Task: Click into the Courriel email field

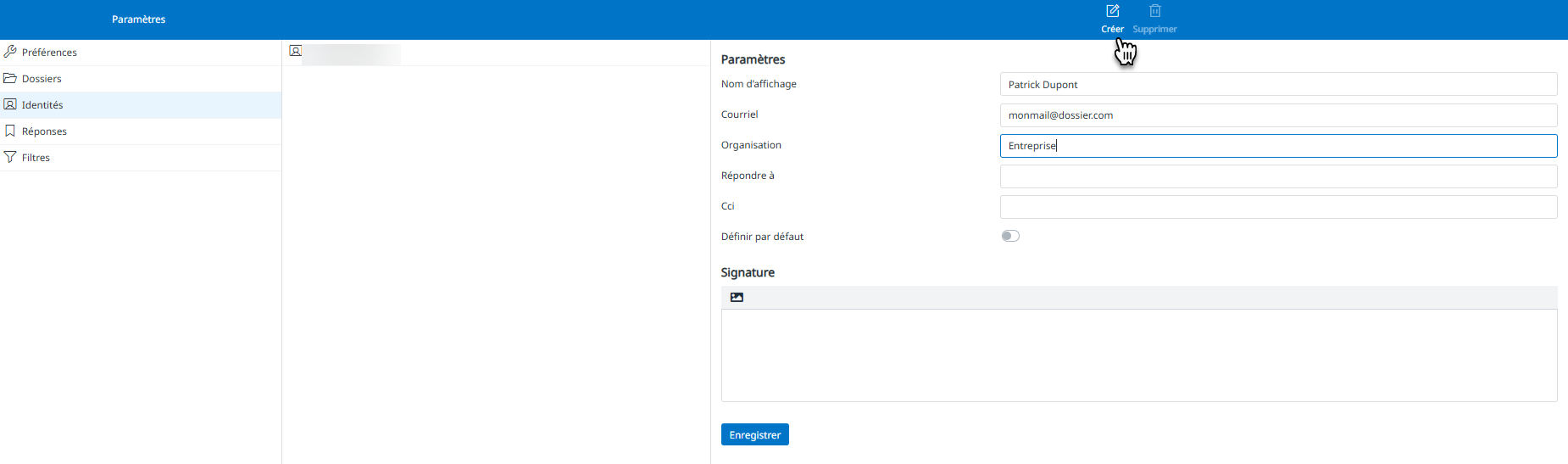Action: pos(1278,115)
